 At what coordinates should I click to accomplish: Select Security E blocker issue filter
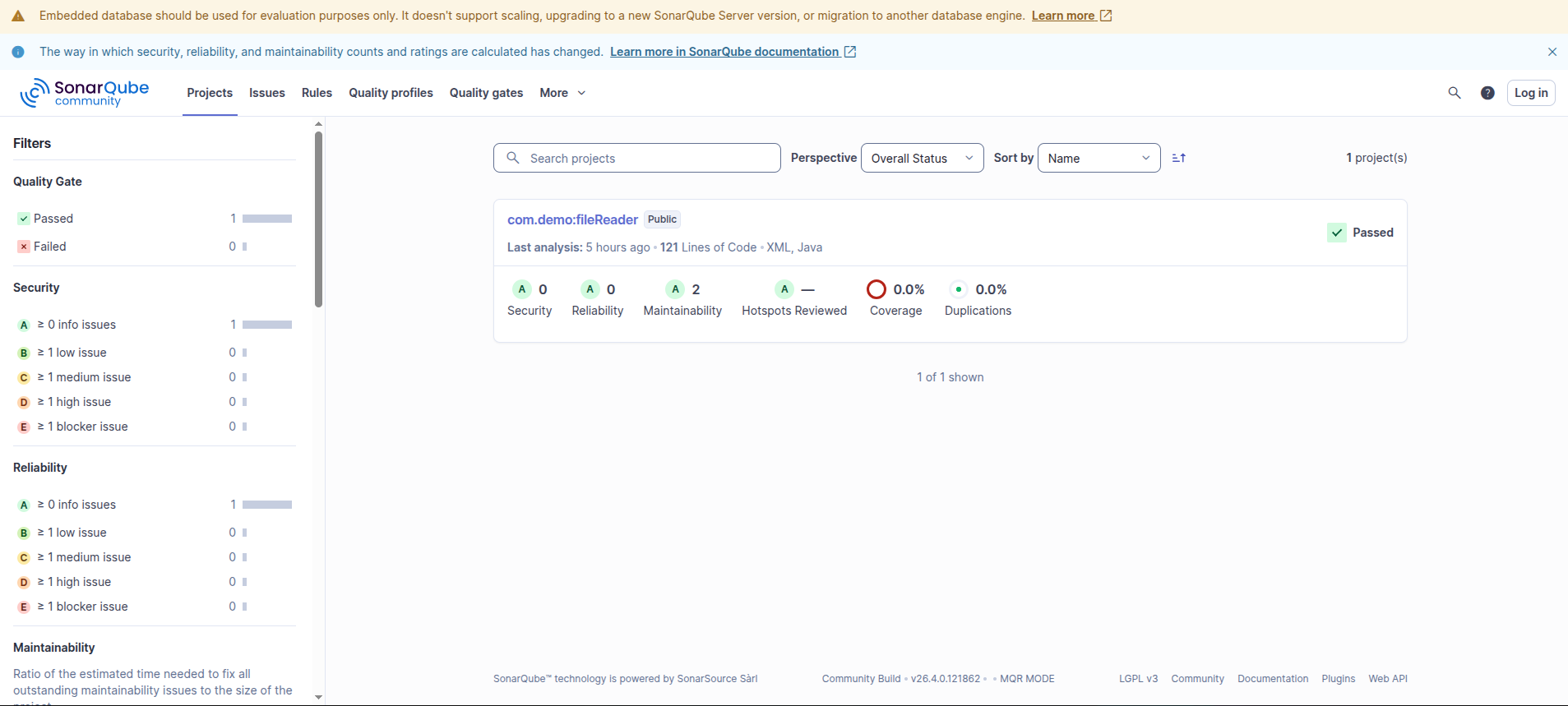click(x=153, y=427)
